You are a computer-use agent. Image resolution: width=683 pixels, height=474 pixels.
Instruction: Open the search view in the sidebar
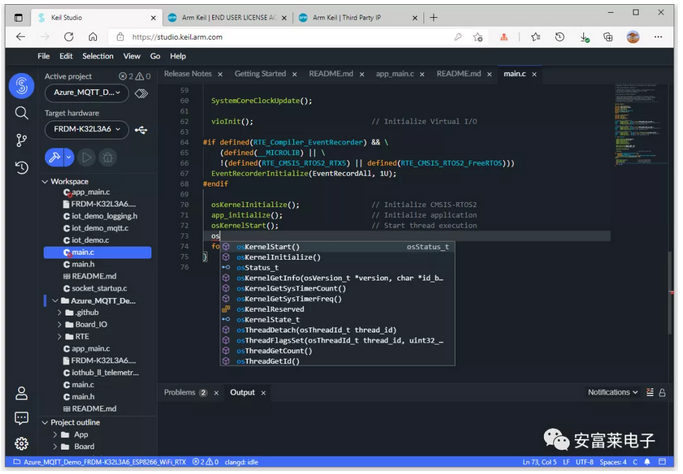(21, 113)
